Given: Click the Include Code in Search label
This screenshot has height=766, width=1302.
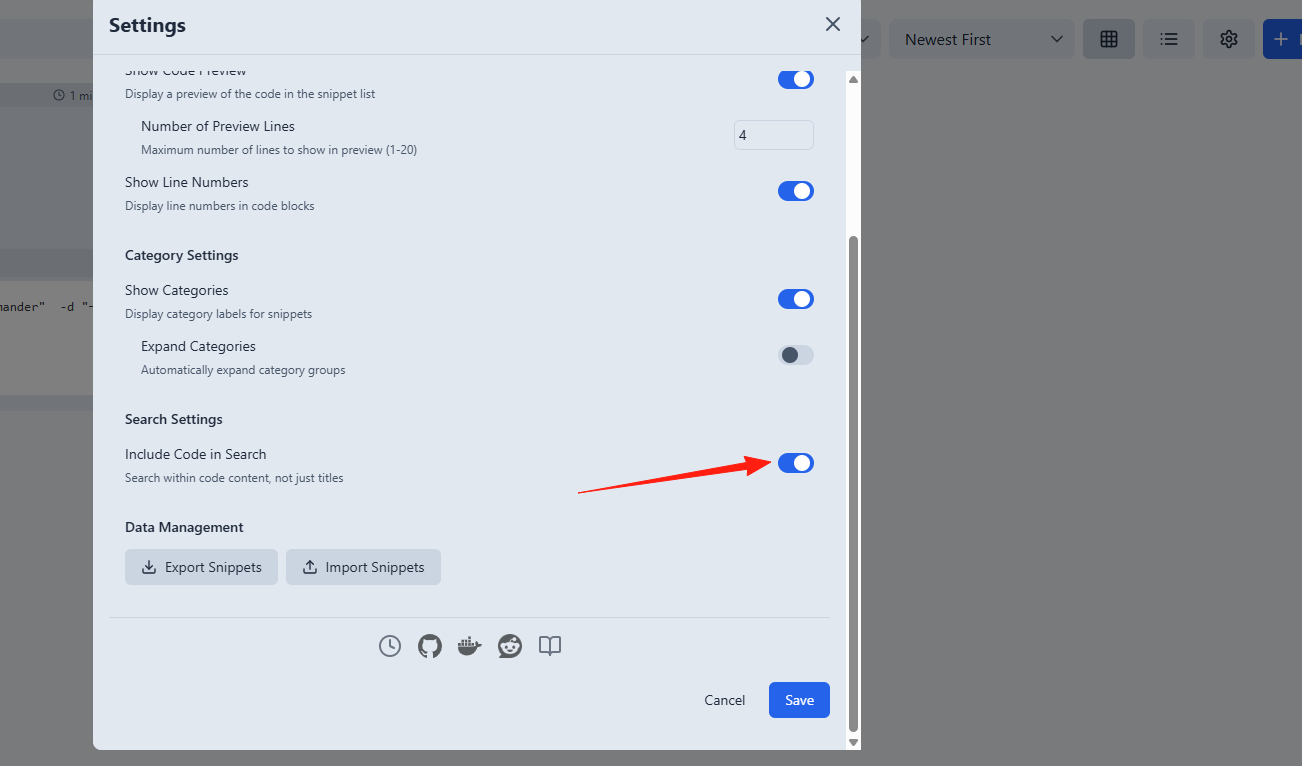Looking at the screenshot, I should pyautogui.click(x=196, y=454).
